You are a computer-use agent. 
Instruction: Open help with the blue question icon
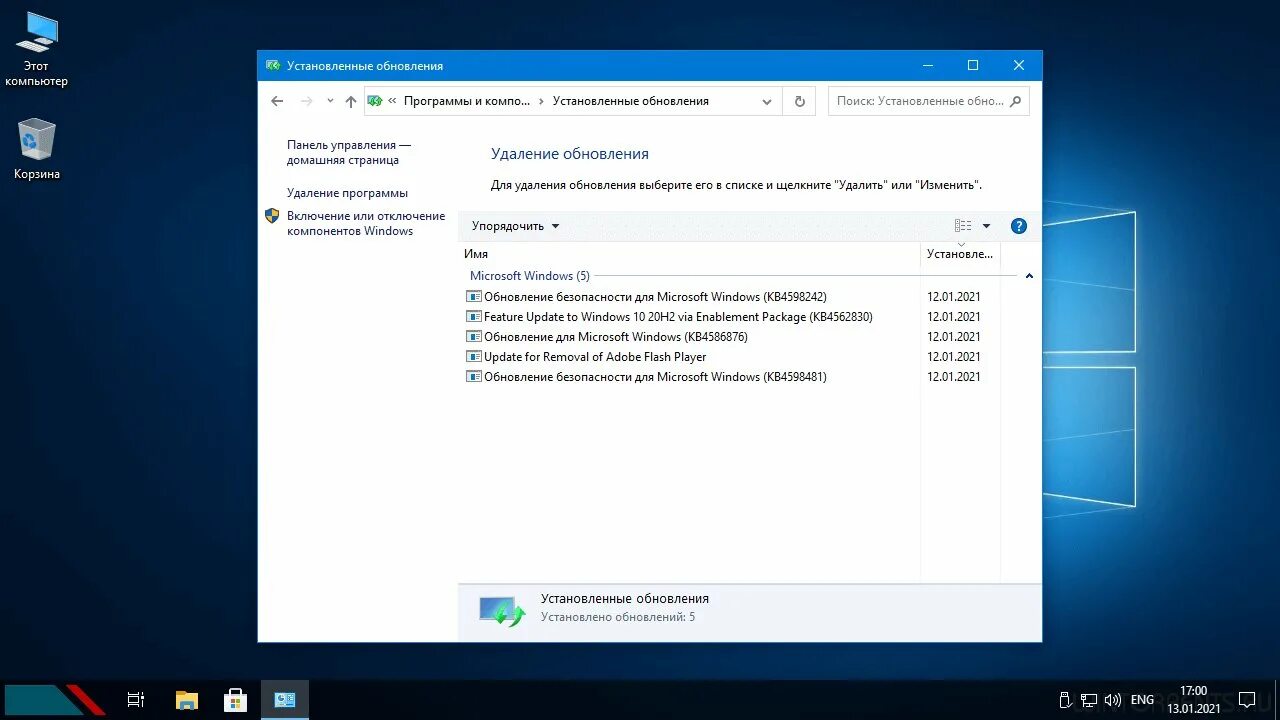(x=1019, y=226)
